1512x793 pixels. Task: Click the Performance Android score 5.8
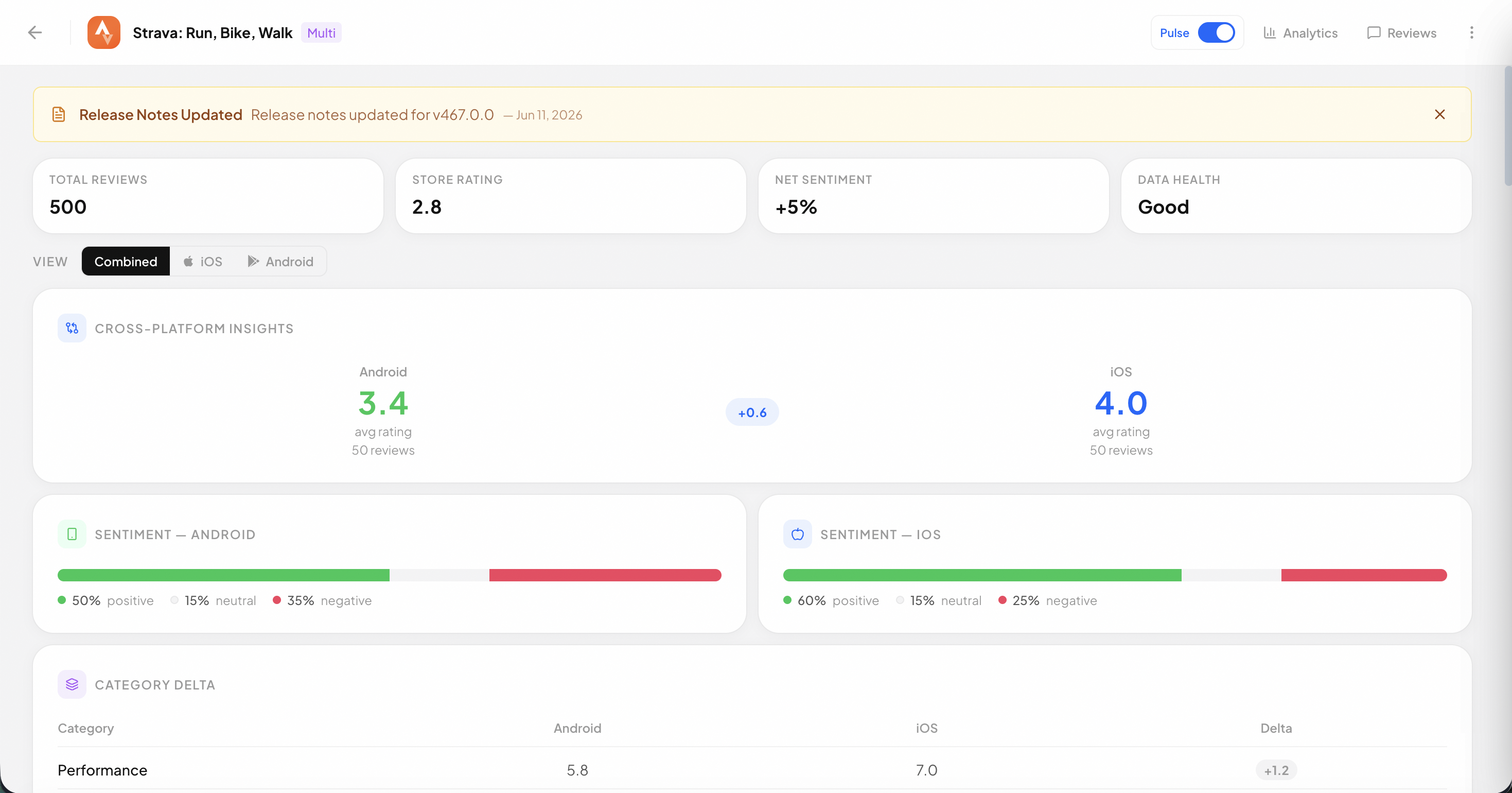[577, 770]
